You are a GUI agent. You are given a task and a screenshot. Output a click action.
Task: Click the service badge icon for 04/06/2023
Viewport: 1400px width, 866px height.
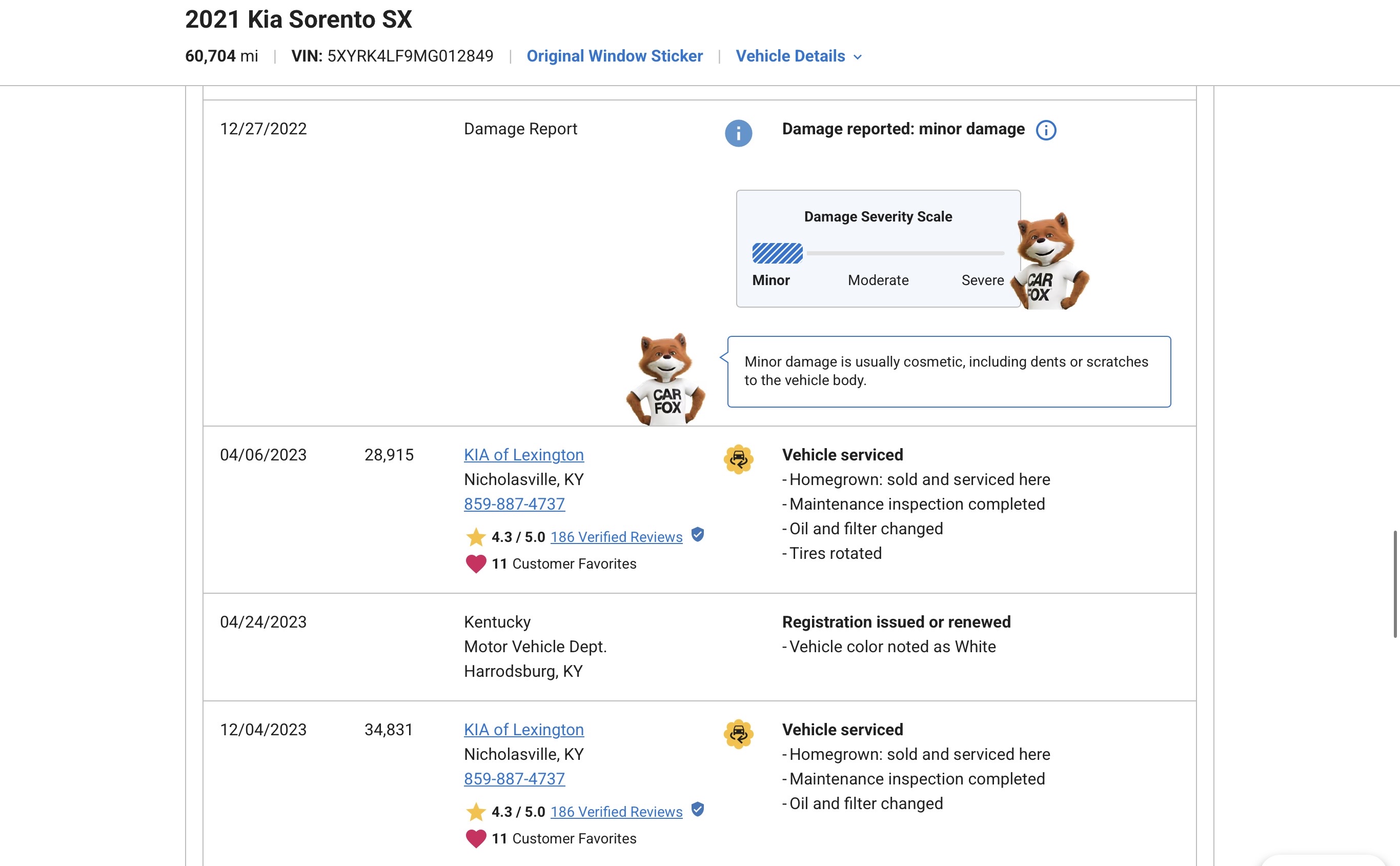tap(738, 459)
